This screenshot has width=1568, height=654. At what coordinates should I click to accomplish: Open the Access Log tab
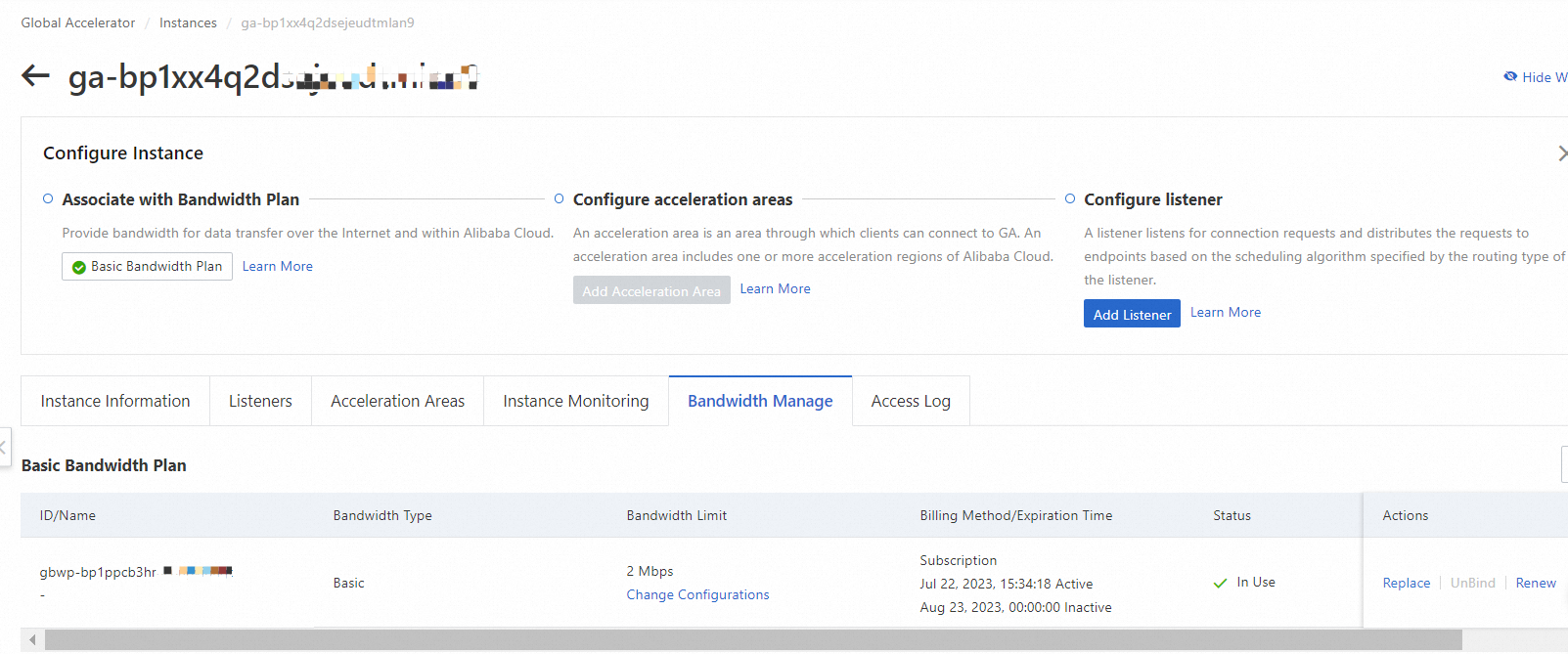pos(910,401)
